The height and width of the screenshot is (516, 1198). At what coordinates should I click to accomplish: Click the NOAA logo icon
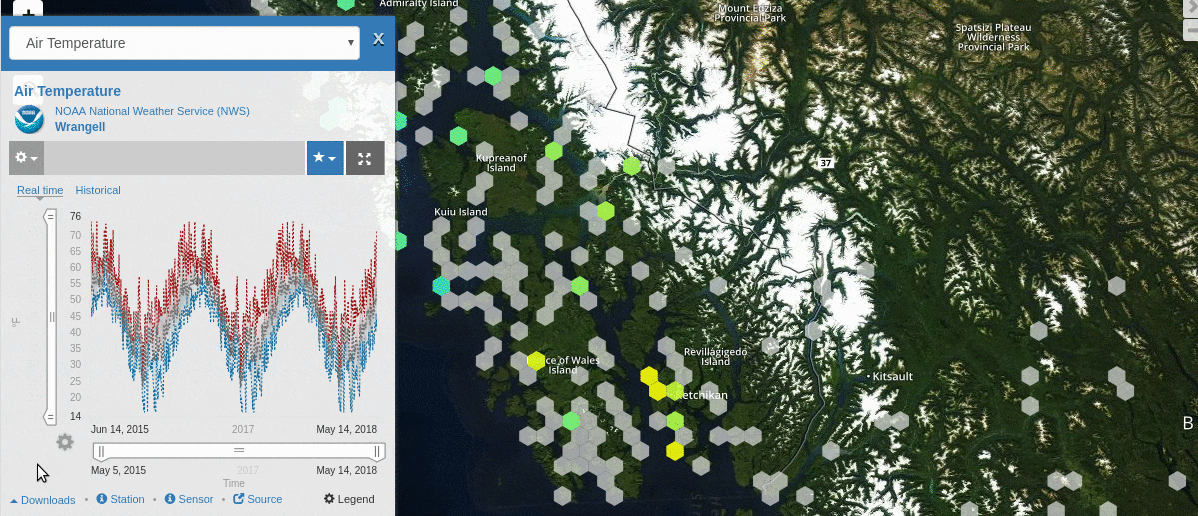click(29, 119)
